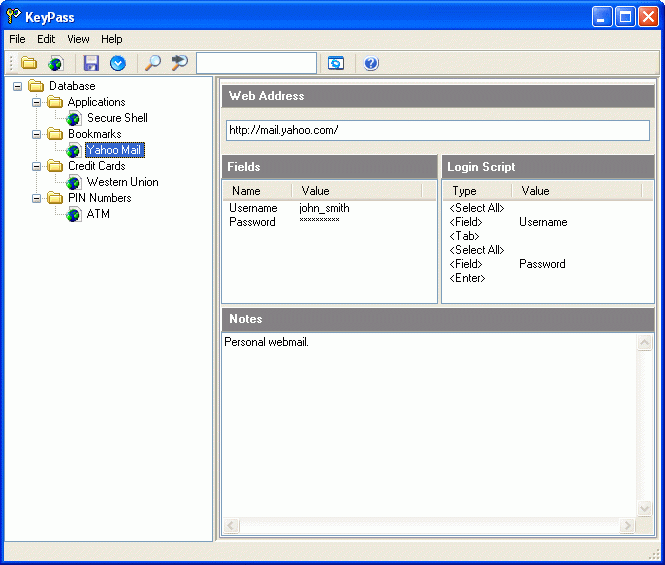The width and height of the screenshot is (665, 565).
Task: Click the Notes scroll right arrow
Action: click(x=627, y=526)
